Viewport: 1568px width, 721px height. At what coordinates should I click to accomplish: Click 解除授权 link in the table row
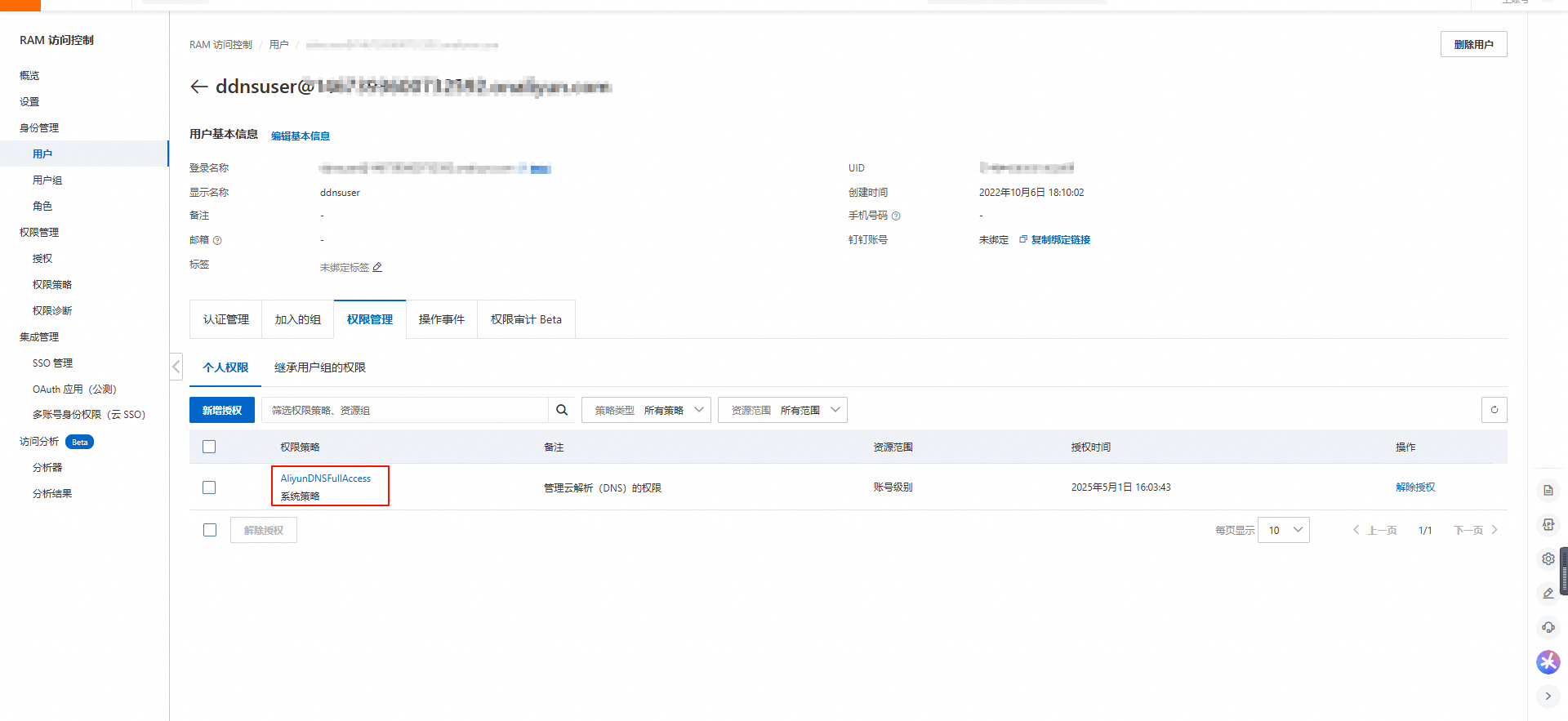[1415, 487]
